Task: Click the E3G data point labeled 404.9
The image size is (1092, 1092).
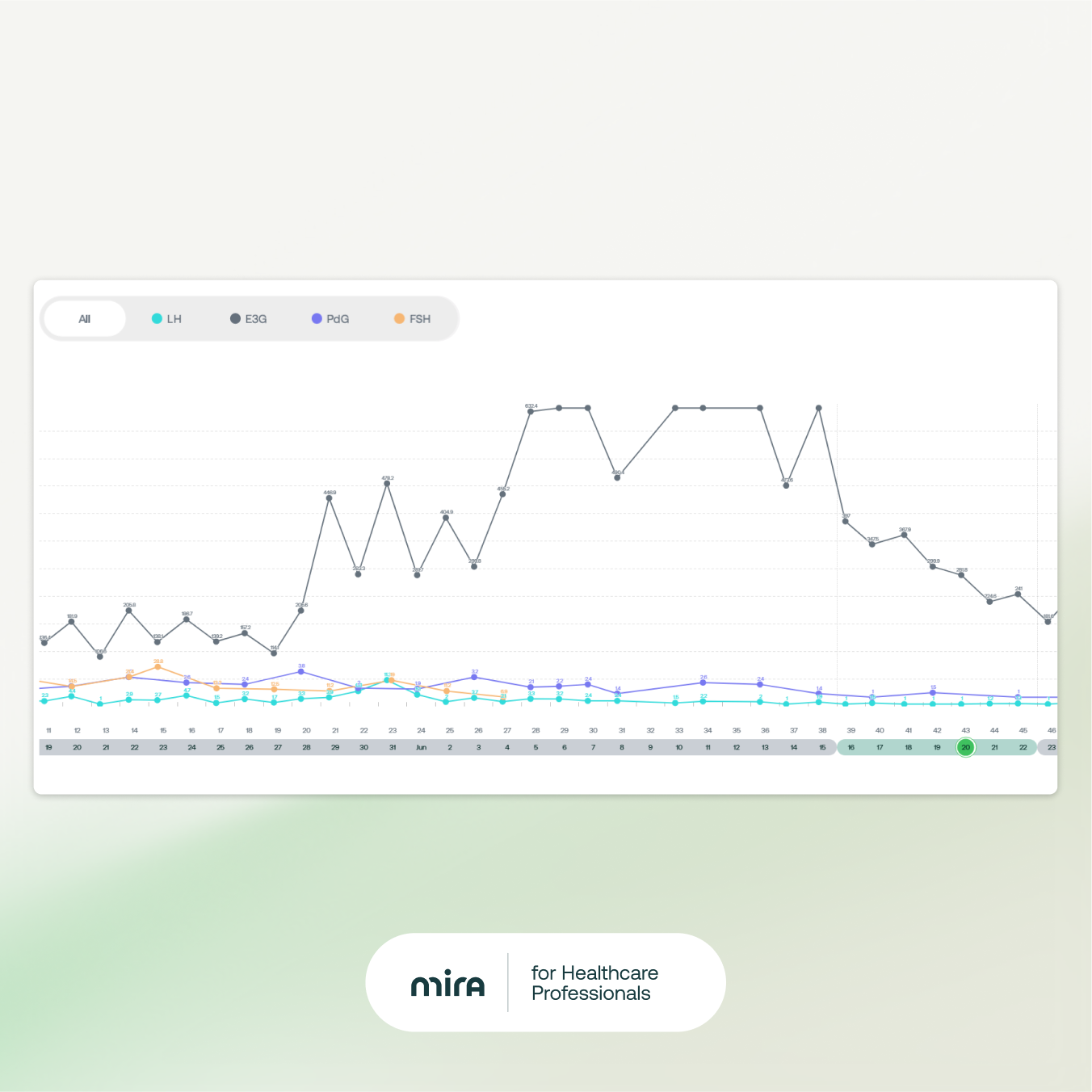Action: 446,518
